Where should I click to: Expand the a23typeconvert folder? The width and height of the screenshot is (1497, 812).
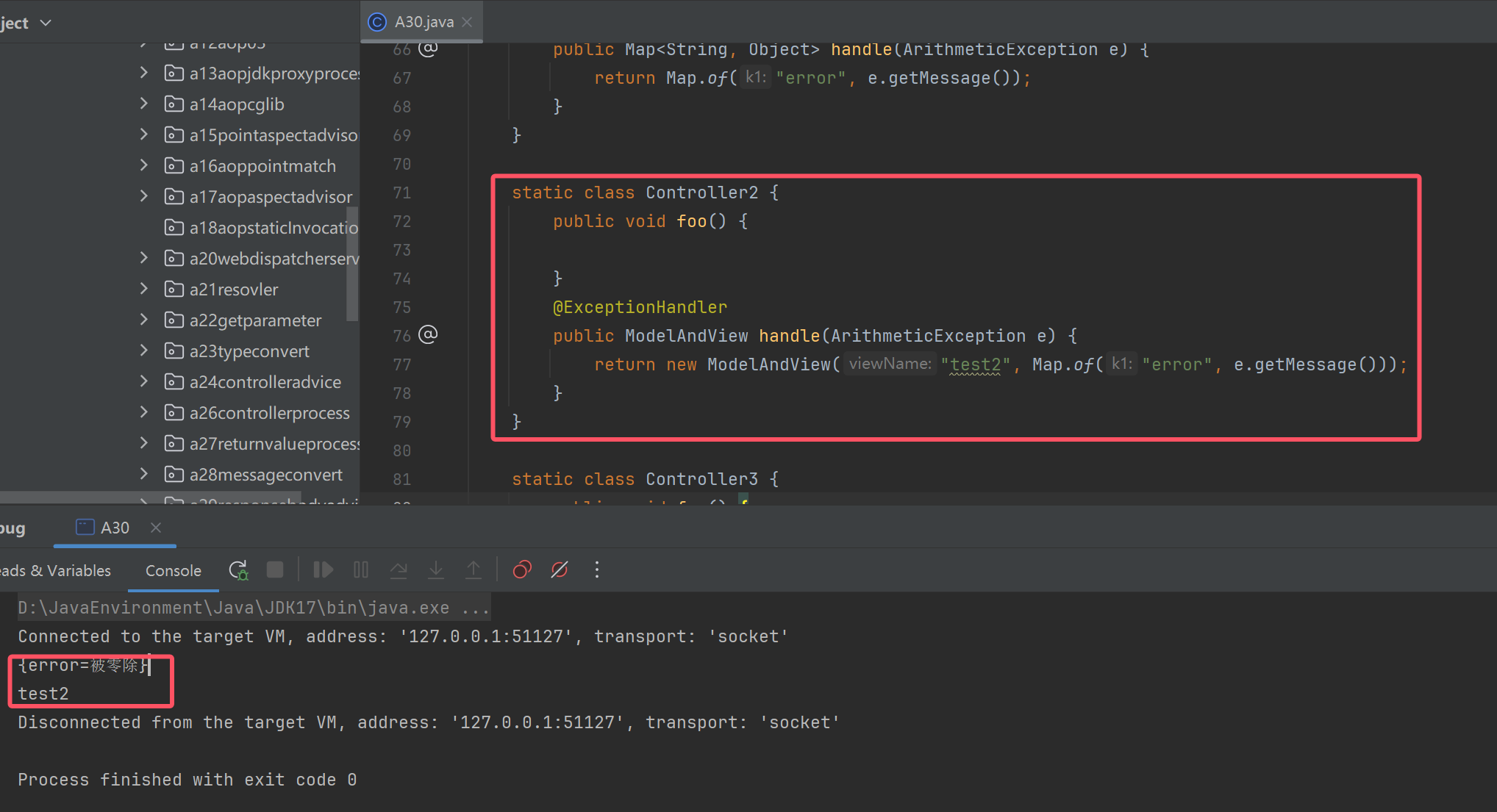[144, 351]
